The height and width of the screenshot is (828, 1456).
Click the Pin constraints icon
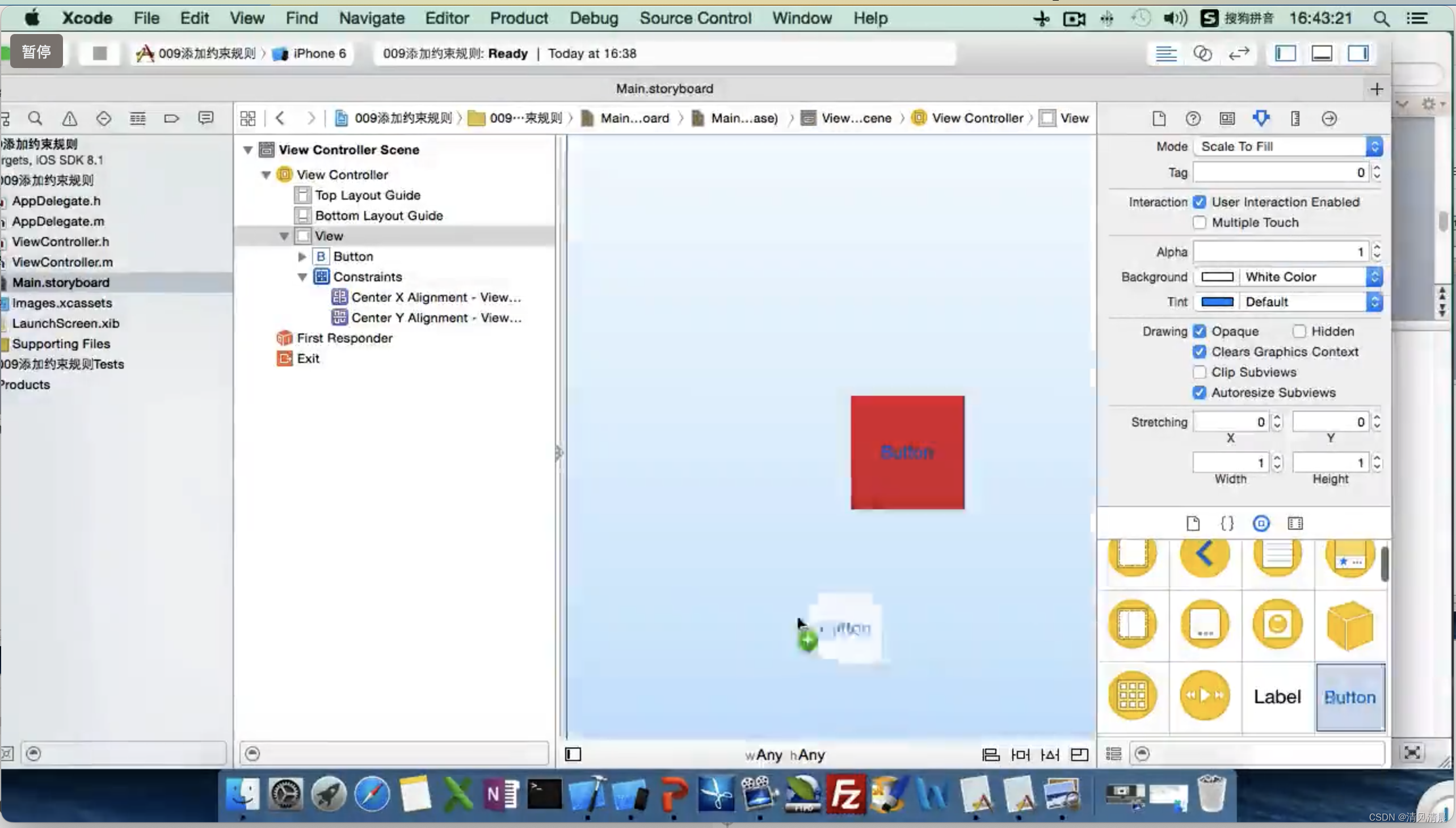click(x=1021, y=755)
